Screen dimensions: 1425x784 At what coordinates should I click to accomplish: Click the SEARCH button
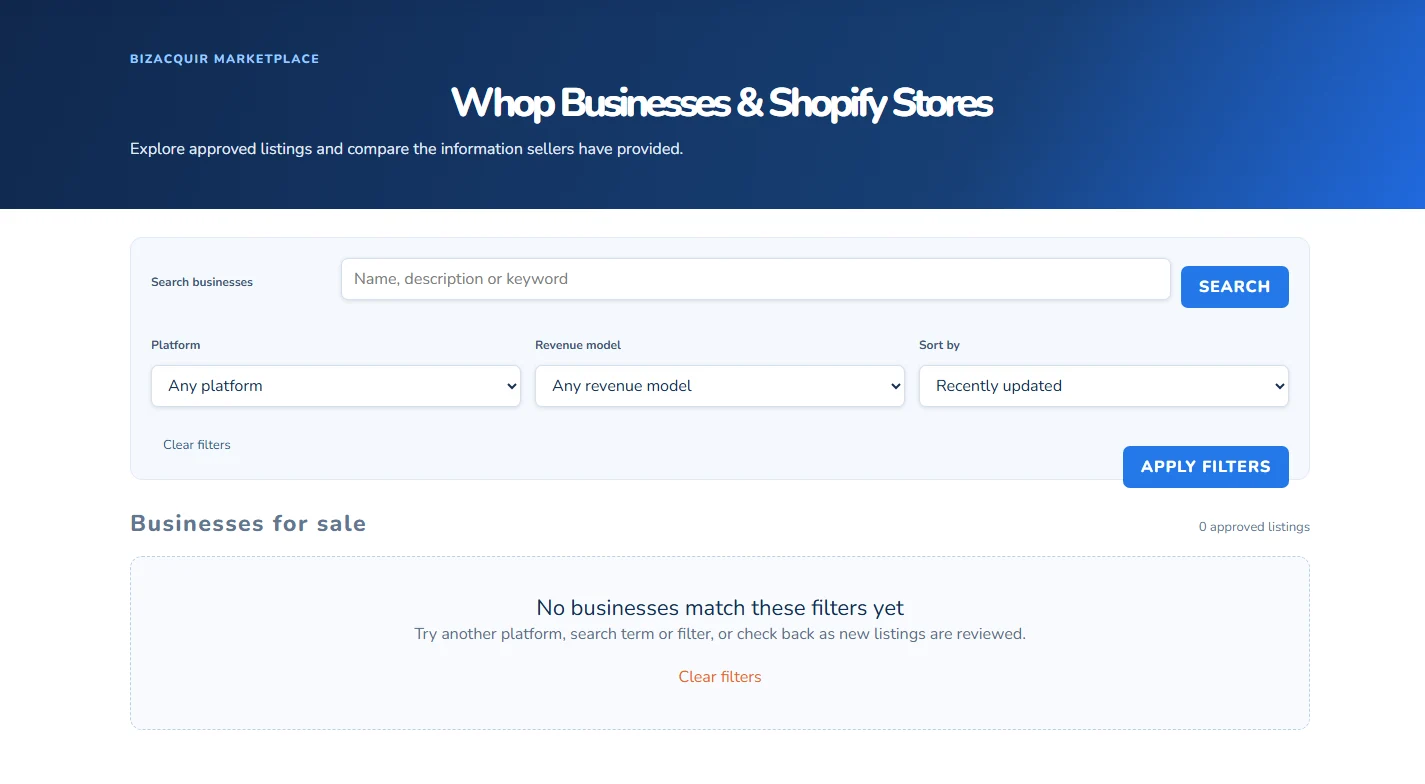(x=1234, y=287)
